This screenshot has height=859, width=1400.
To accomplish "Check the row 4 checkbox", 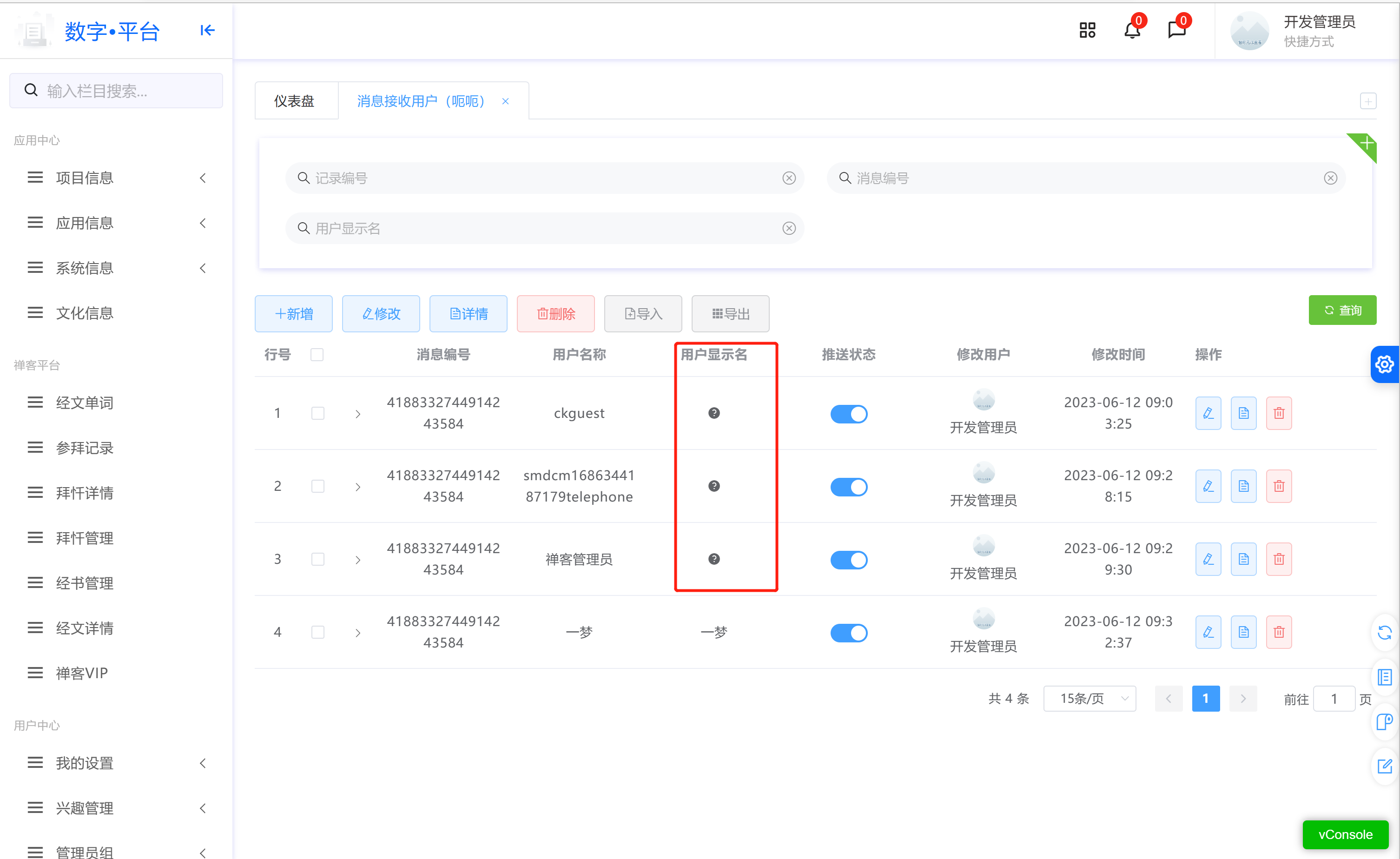I will [317, 632].
